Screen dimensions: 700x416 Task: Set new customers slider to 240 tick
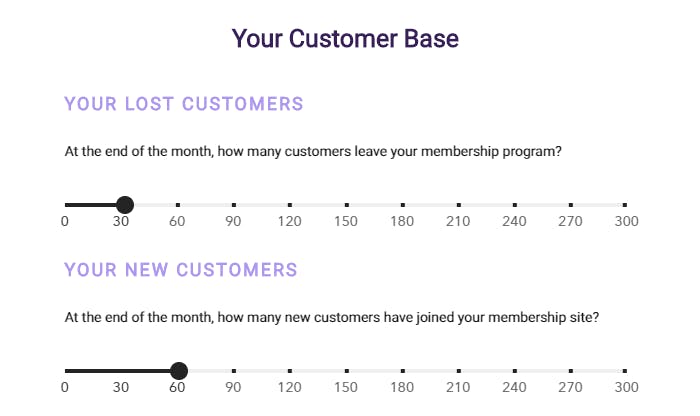515,371
